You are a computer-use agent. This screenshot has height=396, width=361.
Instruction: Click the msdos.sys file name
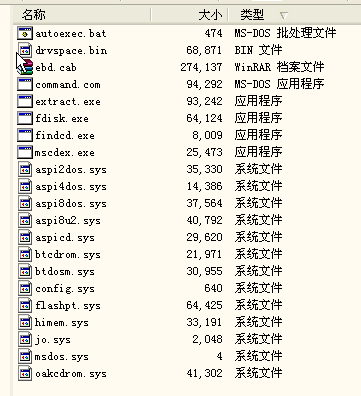click(x=62, y=357)
